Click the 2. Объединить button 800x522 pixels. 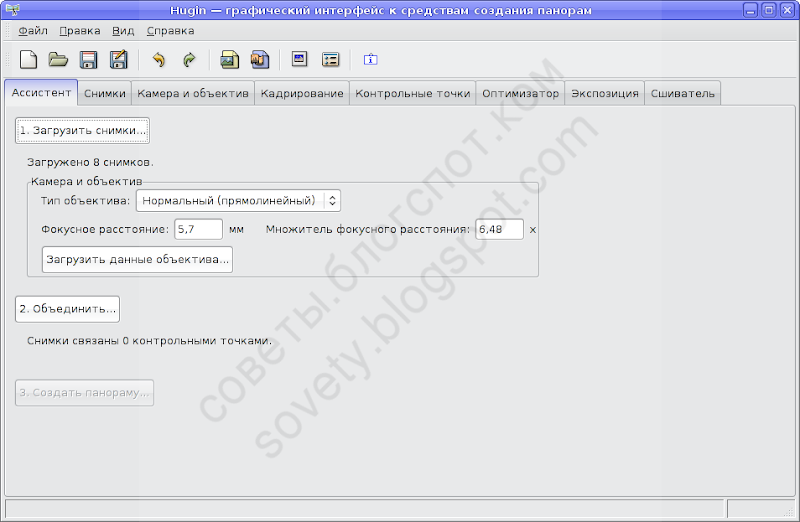click(67, 309)
